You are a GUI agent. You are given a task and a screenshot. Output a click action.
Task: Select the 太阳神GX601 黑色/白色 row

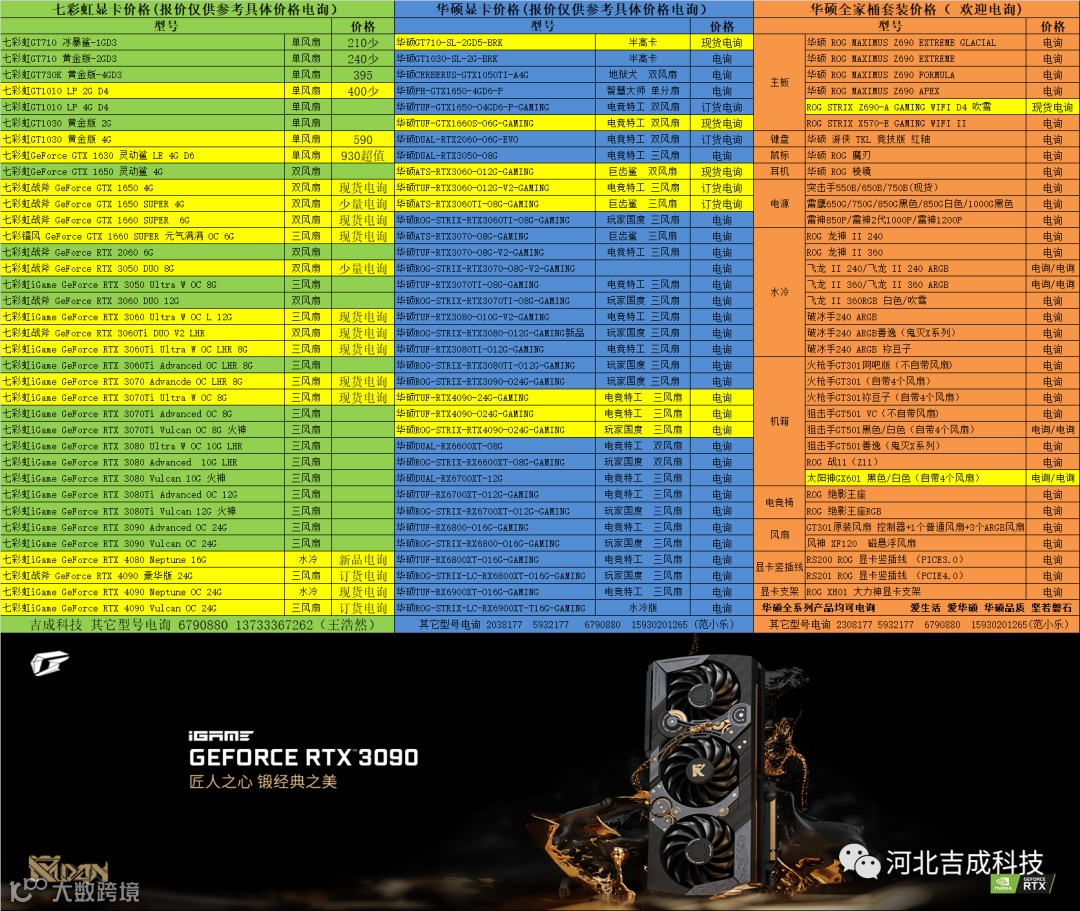point(942,479)
